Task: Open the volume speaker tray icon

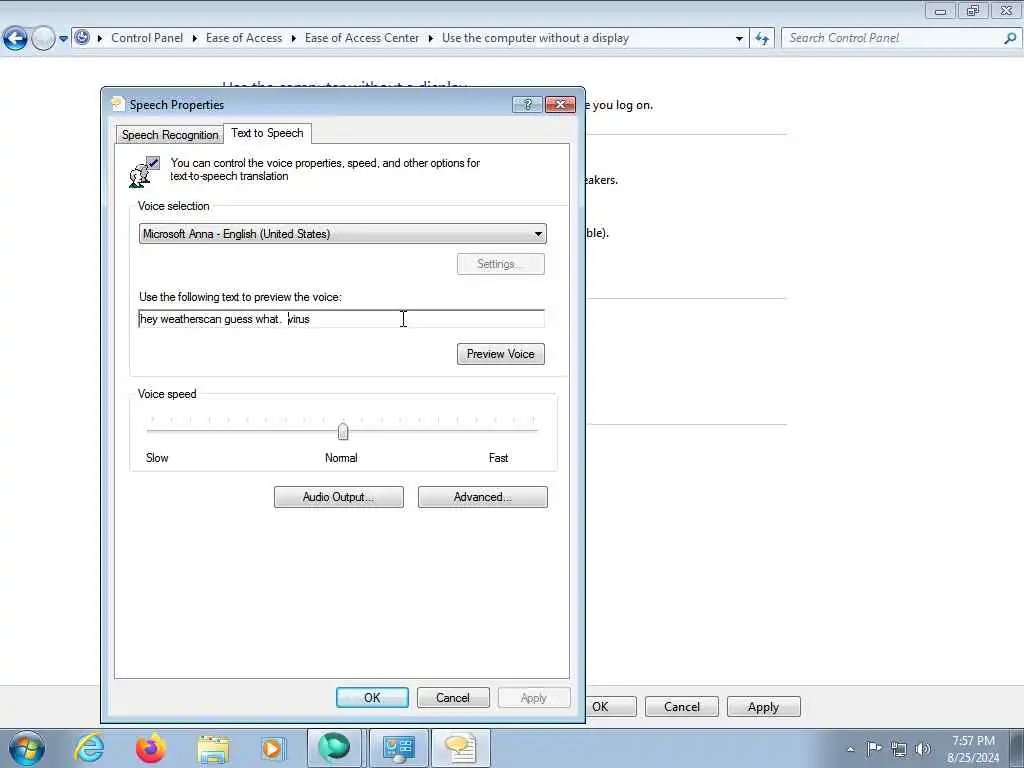Action: pos(923,749)
